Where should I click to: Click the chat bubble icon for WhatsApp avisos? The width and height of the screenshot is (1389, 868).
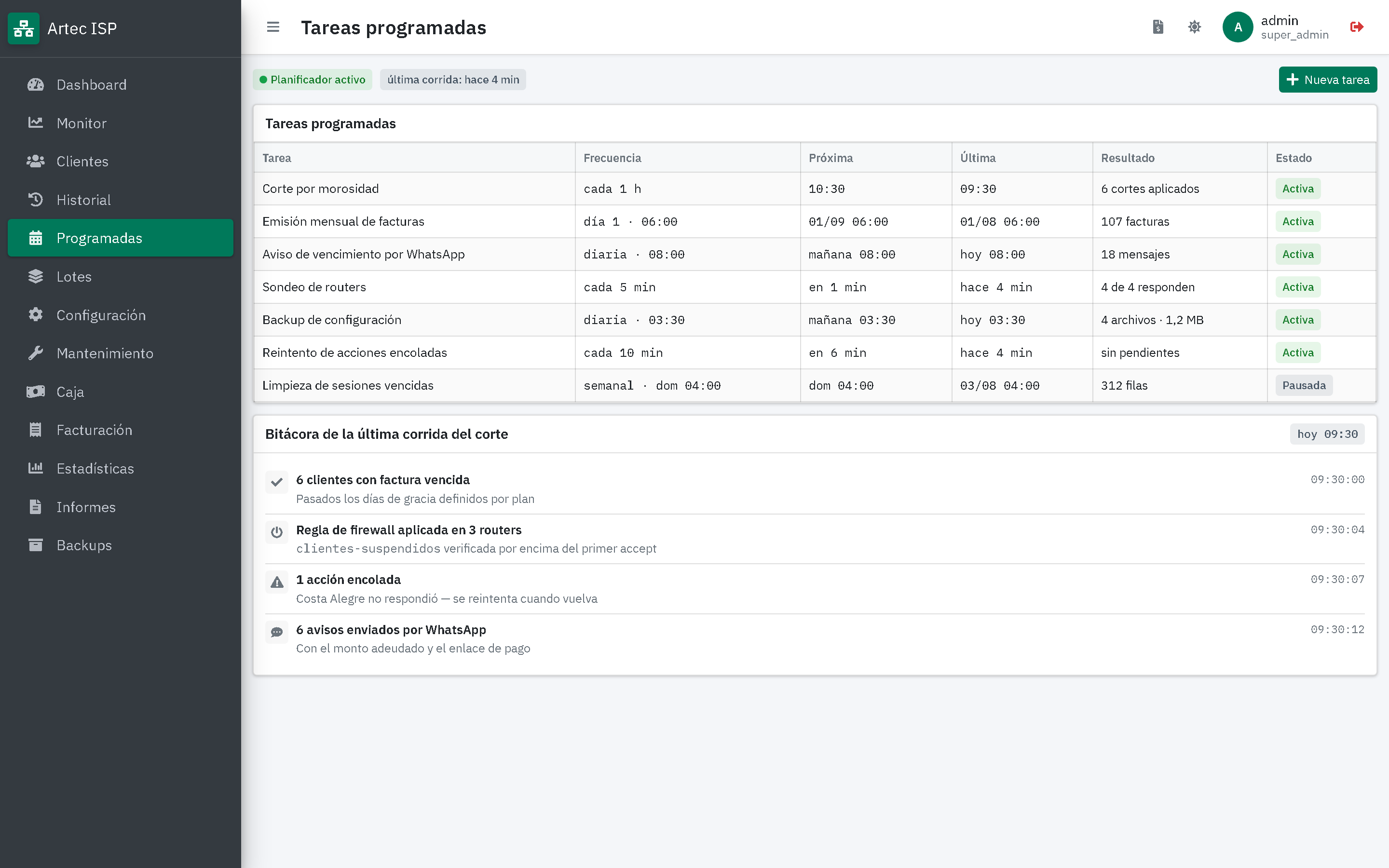277,632
